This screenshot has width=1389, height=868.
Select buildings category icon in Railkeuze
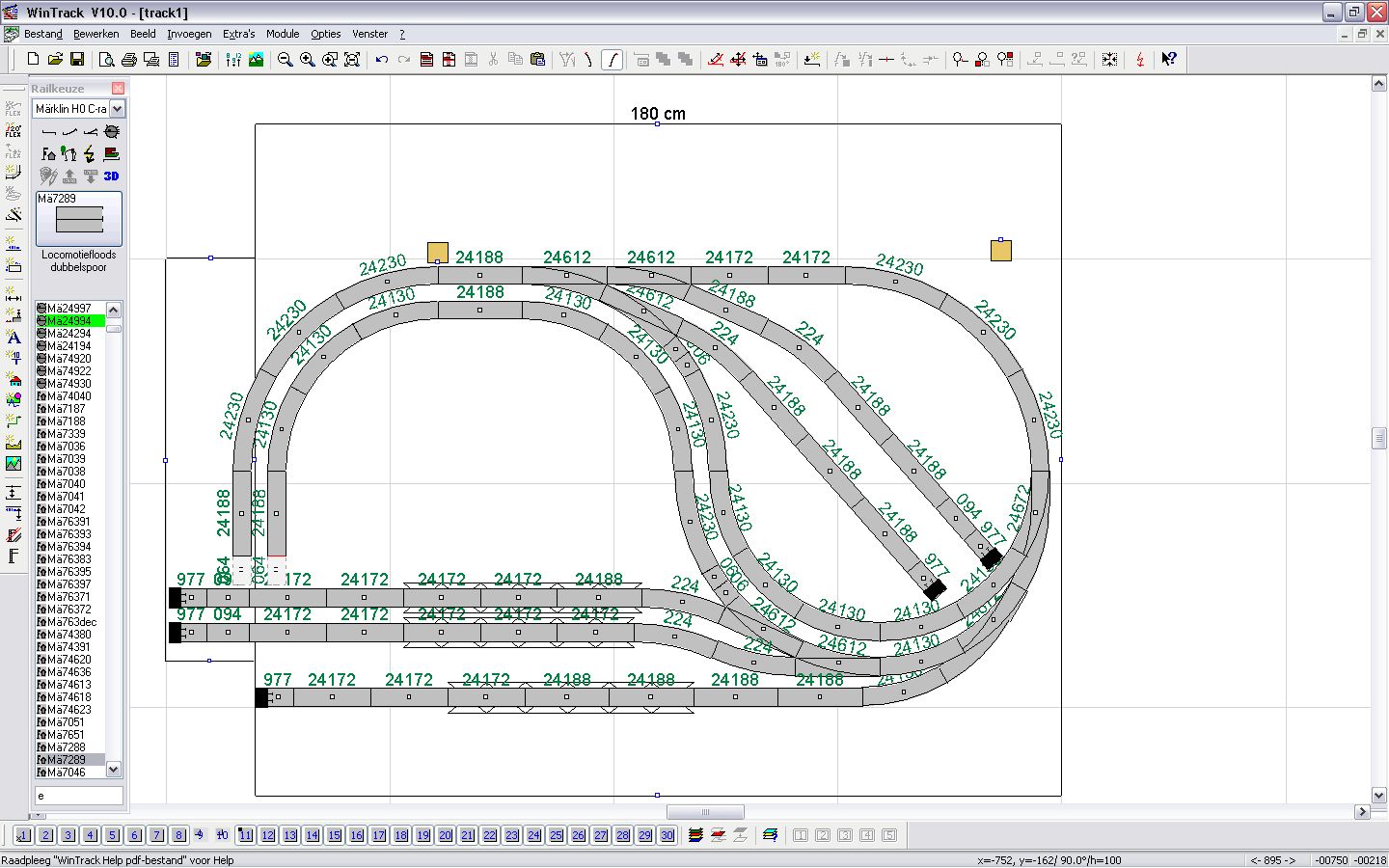pyautogui.click(x=48, y=153)
